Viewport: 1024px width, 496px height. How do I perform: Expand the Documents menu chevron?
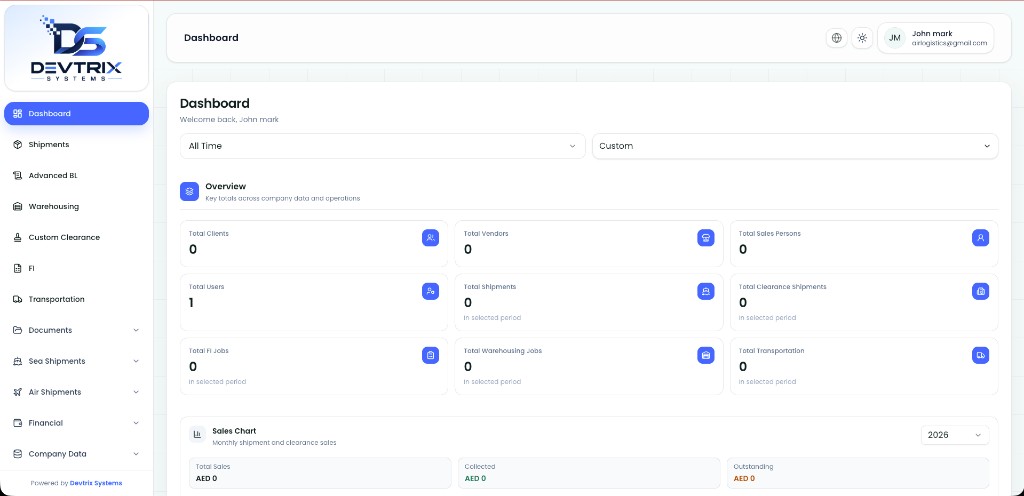click(x=136, y=330)
